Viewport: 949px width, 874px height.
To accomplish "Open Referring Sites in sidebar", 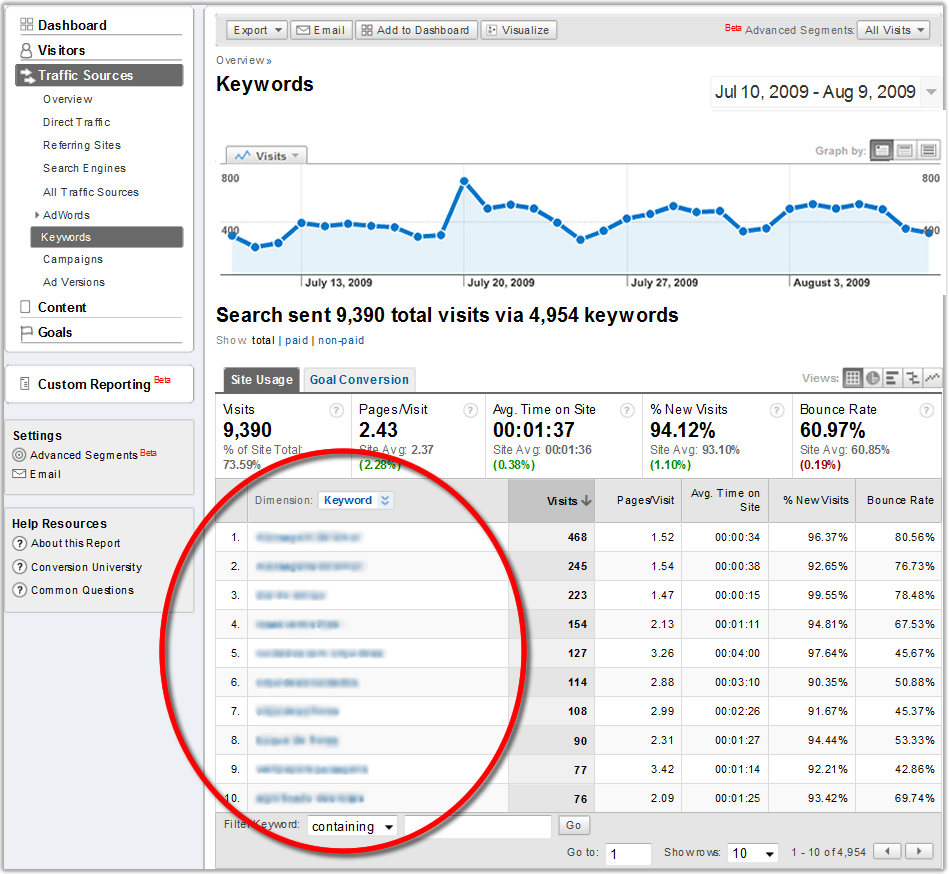I will click(81, 145).
